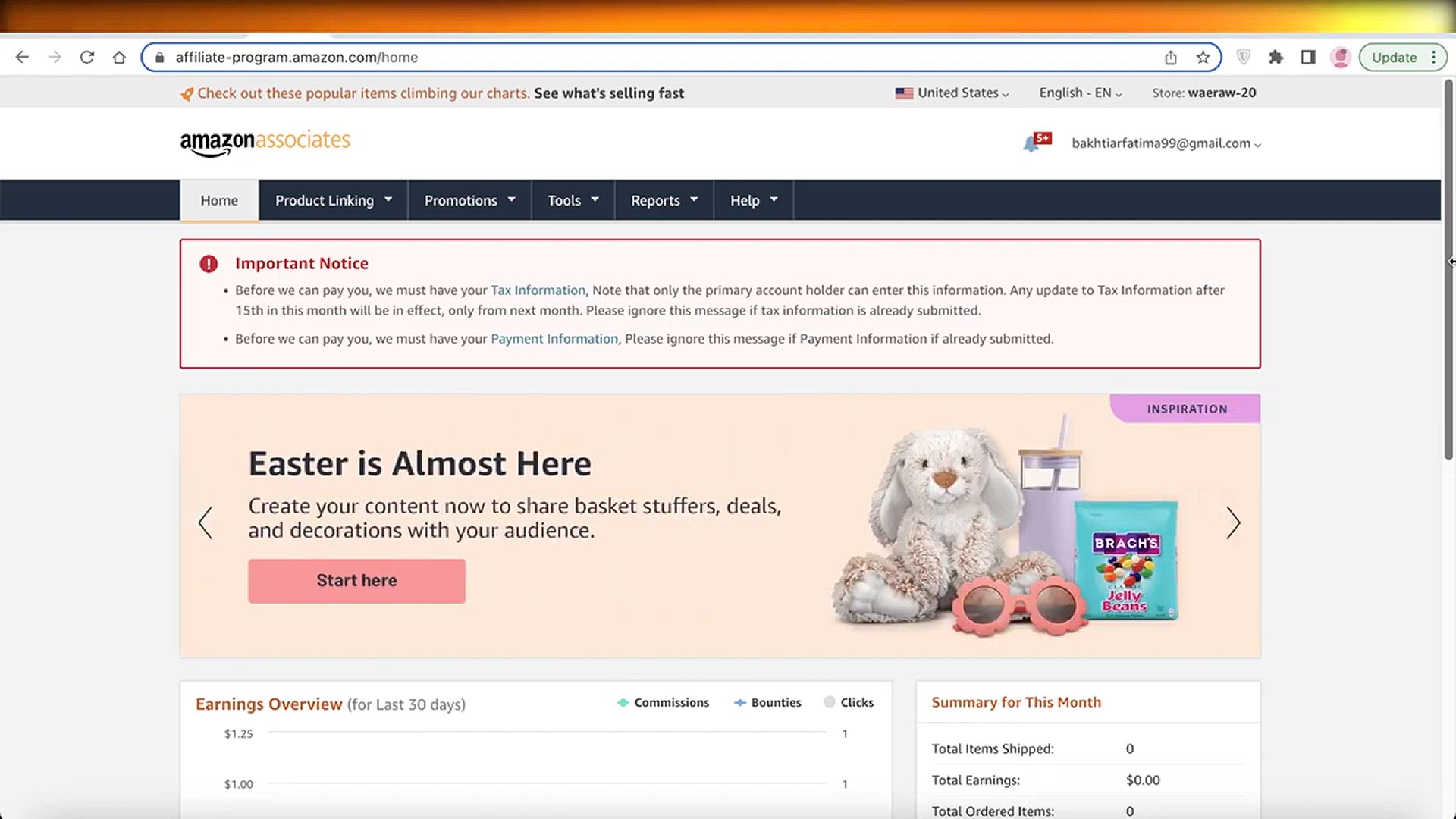Expand the Promotions menu
The image size is (1456, 819).
469,200
